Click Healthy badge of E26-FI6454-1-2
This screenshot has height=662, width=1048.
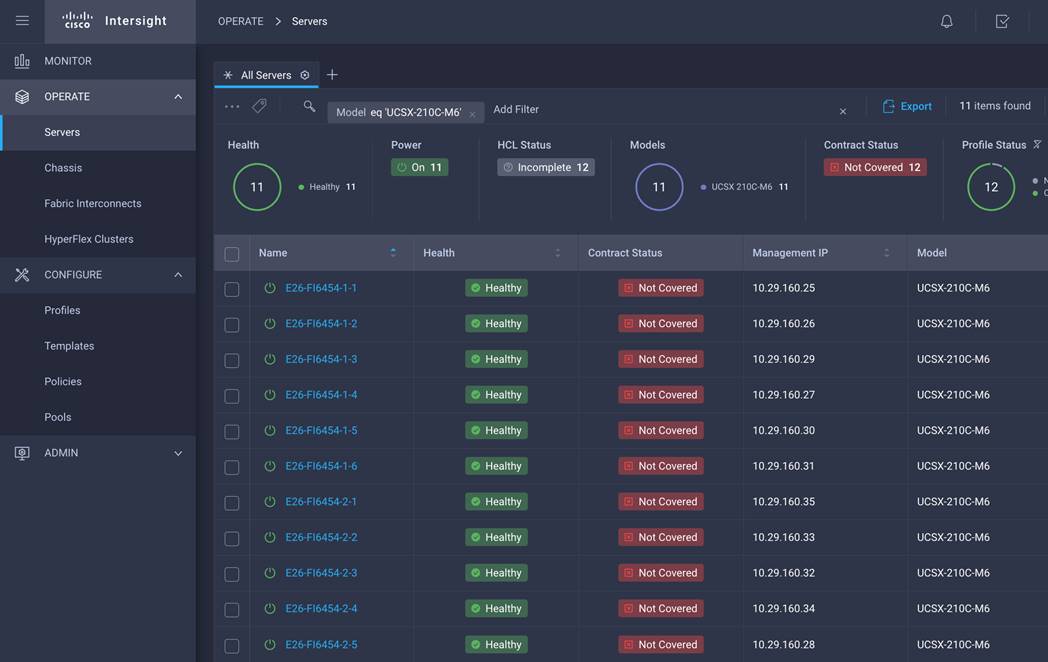(496, 324)
